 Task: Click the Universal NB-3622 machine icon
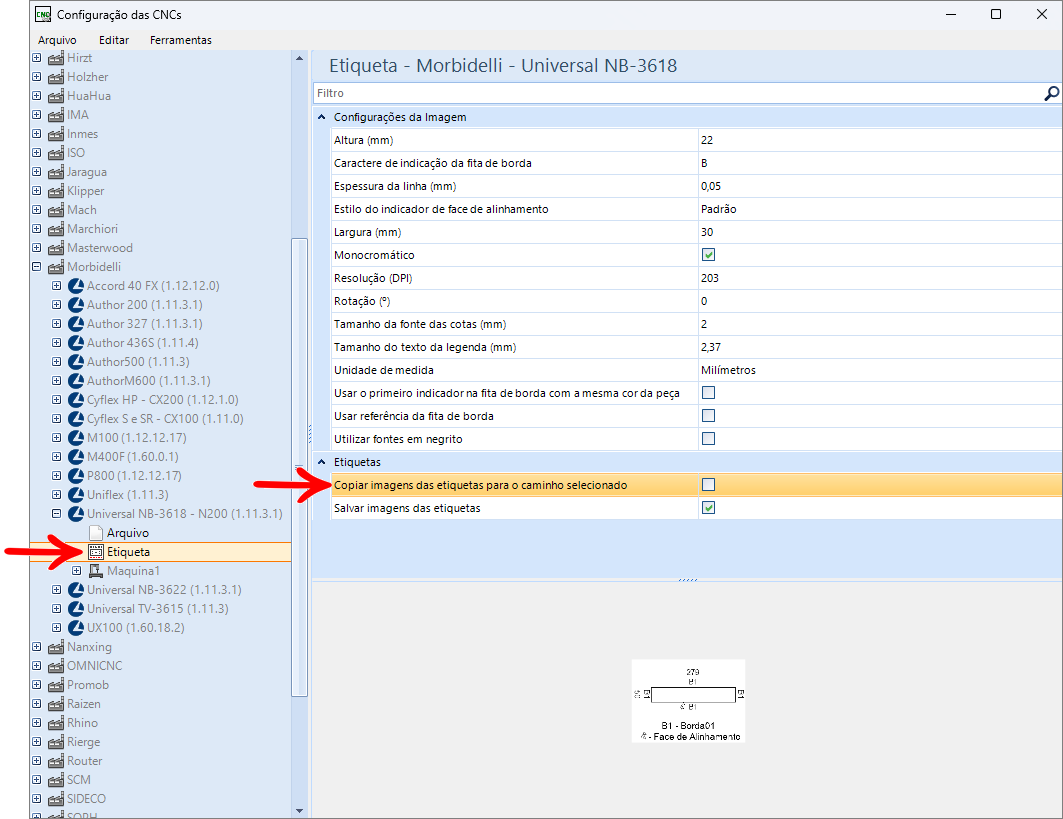click(x=76, y=590)
